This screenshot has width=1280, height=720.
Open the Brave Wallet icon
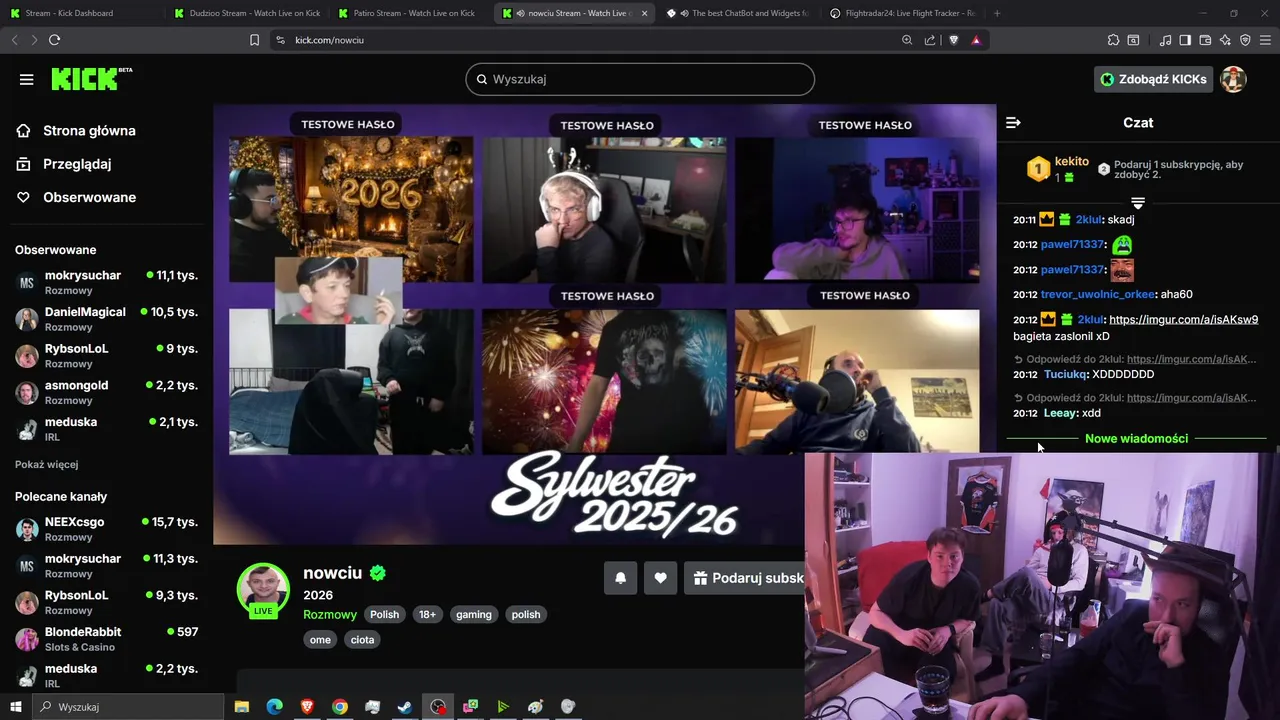pyautogui.click(x=1205, y=40)
